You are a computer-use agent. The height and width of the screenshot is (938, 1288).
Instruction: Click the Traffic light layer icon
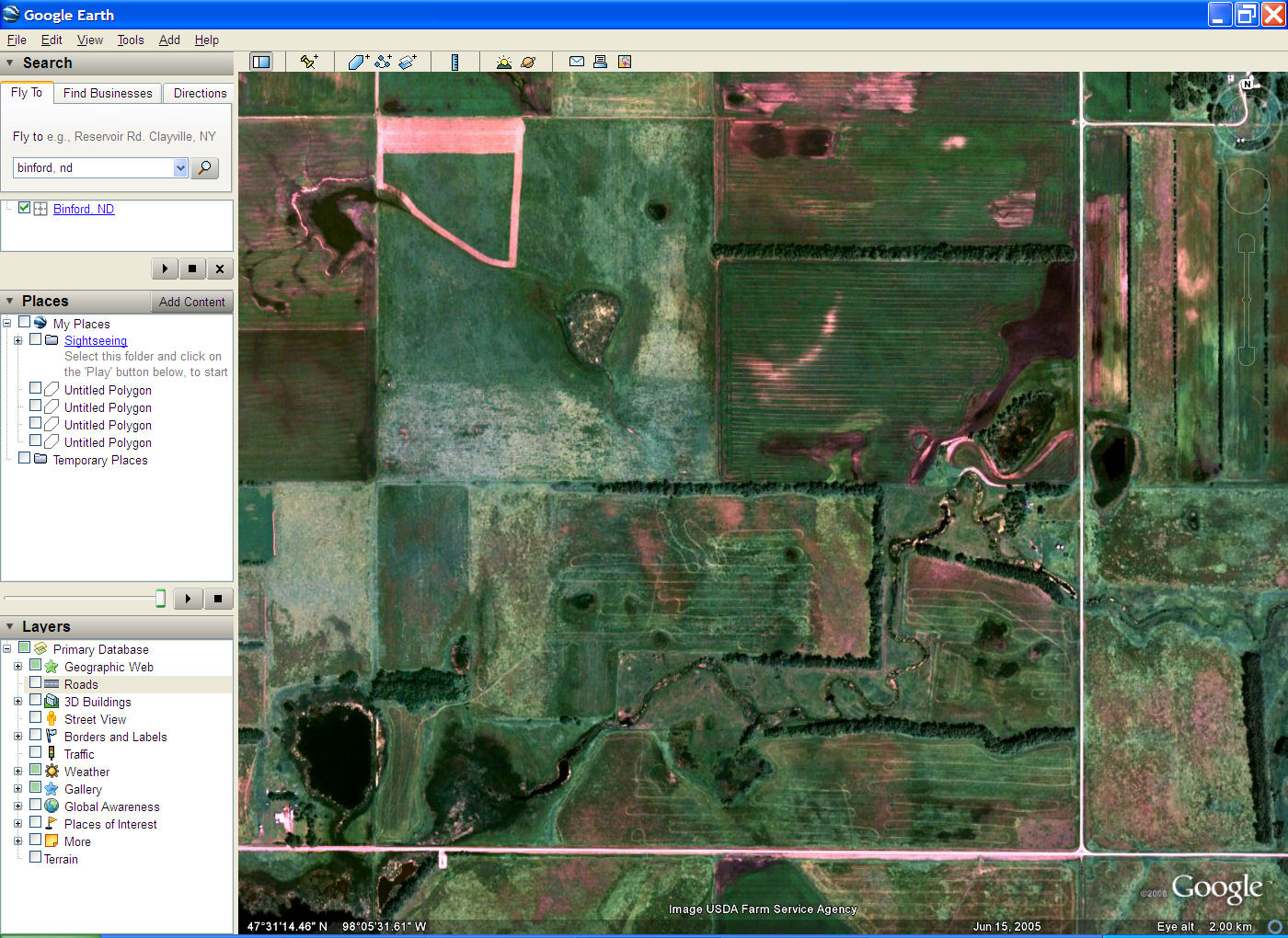coord(52,754)
